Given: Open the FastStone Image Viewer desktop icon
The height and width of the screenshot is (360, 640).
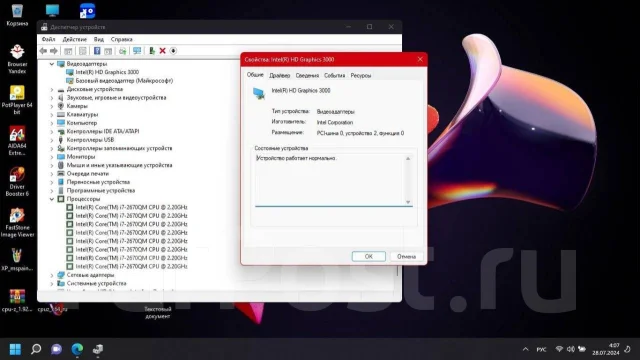Looking at the screenshot, I should [x=17, y=222].
